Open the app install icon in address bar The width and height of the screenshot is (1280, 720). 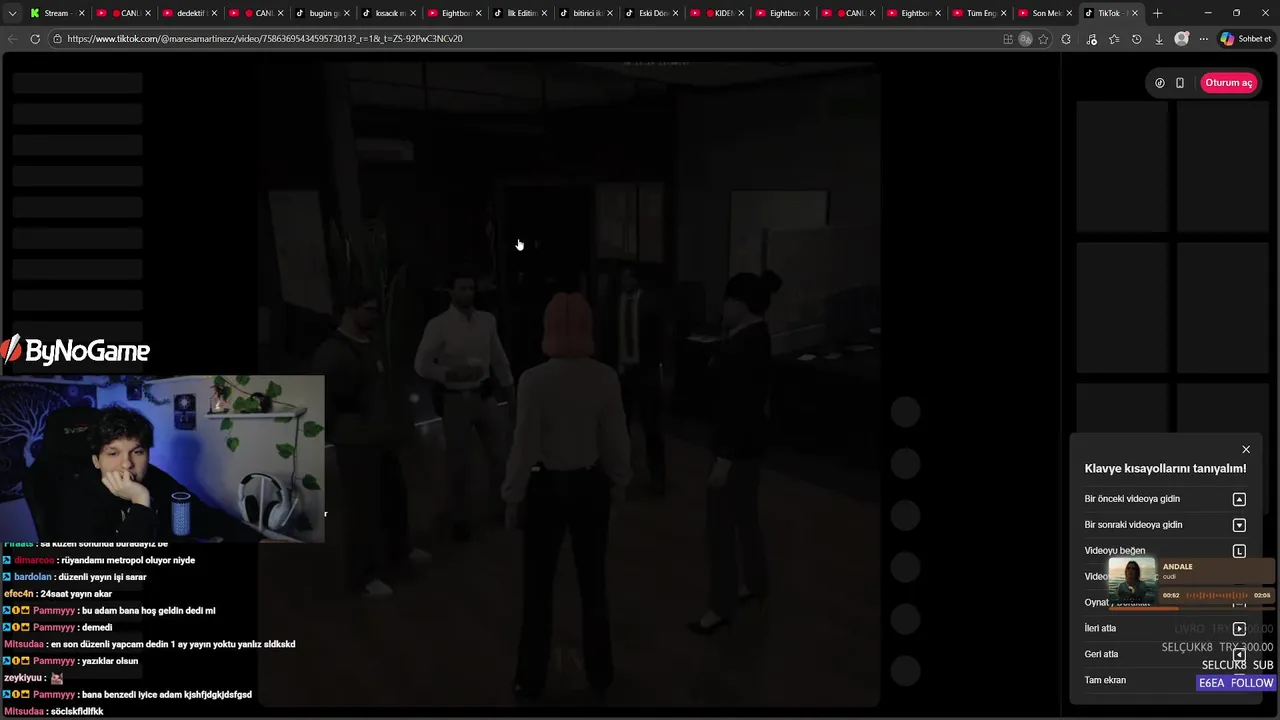point(1008,39)
